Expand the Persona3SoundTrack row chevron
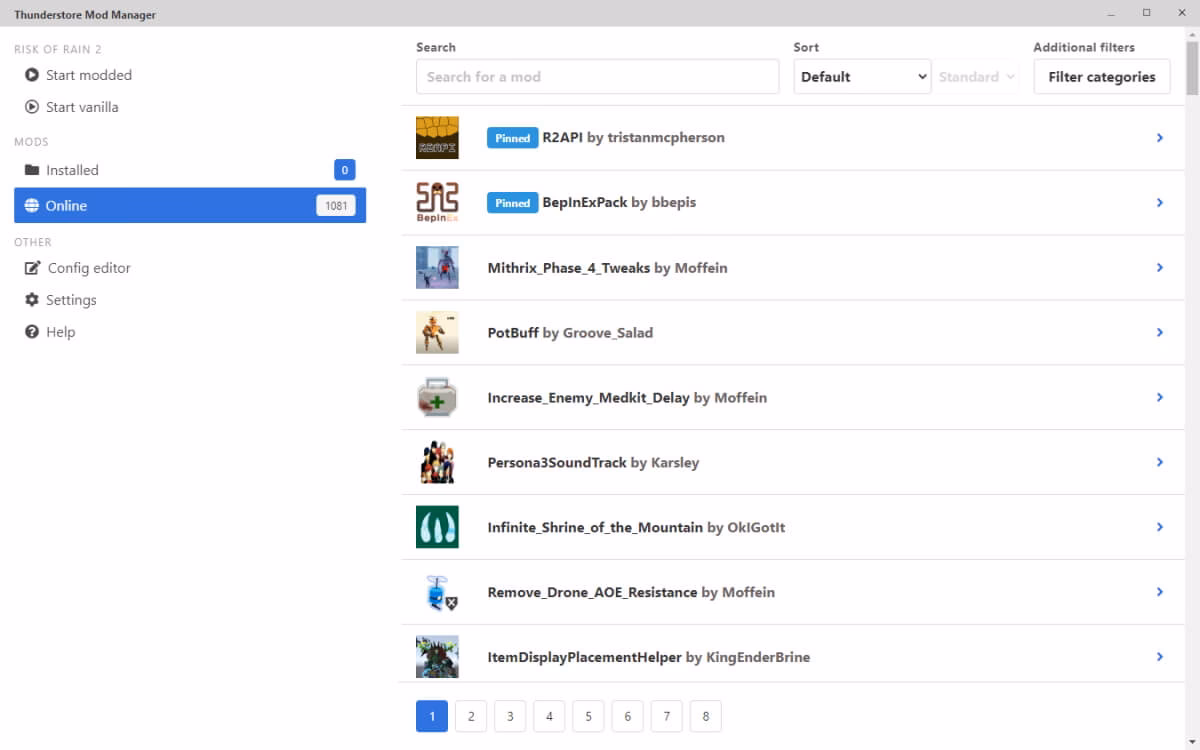 click(x=1160, y=462)
